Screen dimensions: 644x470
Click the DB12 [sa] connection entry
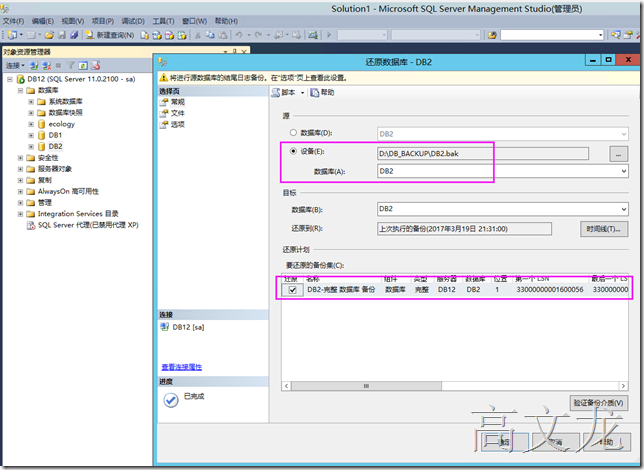(x=188, y=327)
